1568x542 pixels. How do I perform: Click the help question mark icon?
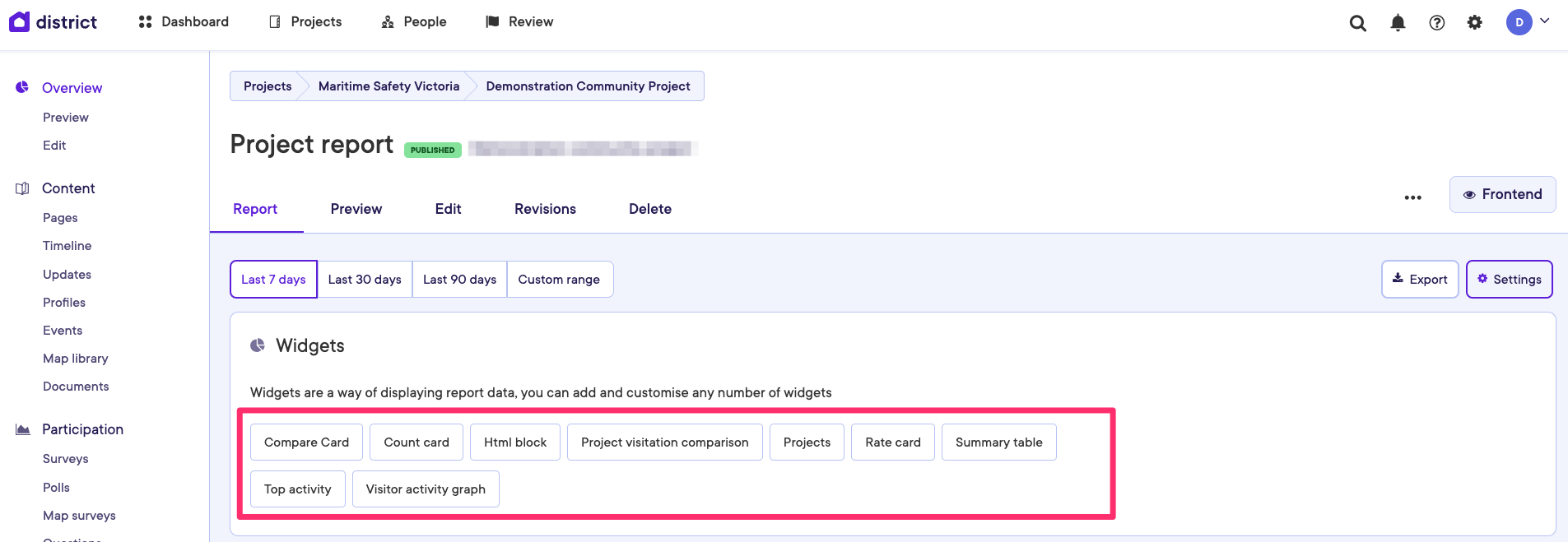coord(1436,23)
